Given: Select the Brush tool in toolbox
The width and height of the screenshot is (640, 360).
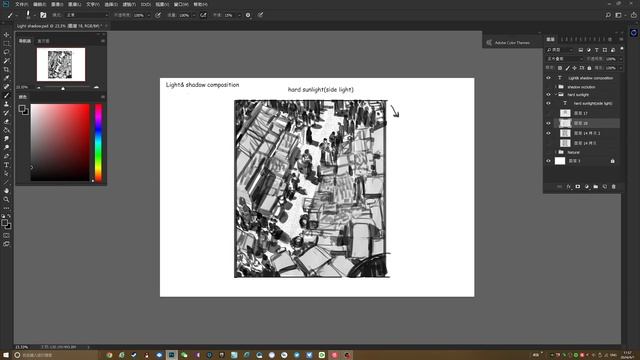Looking at the screenshot, I should [7, 95].
